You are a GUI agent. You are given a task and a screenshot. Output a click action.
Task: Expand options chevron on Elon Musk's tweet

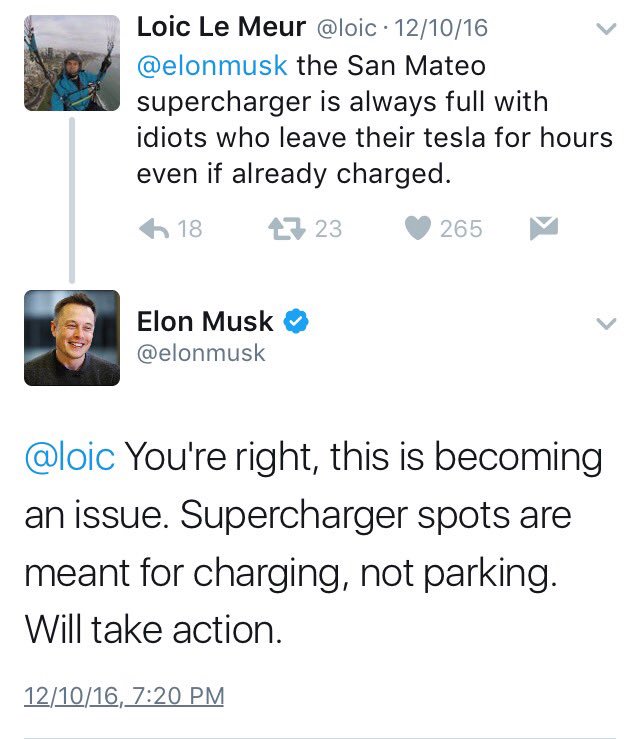(x=606, y=323)
